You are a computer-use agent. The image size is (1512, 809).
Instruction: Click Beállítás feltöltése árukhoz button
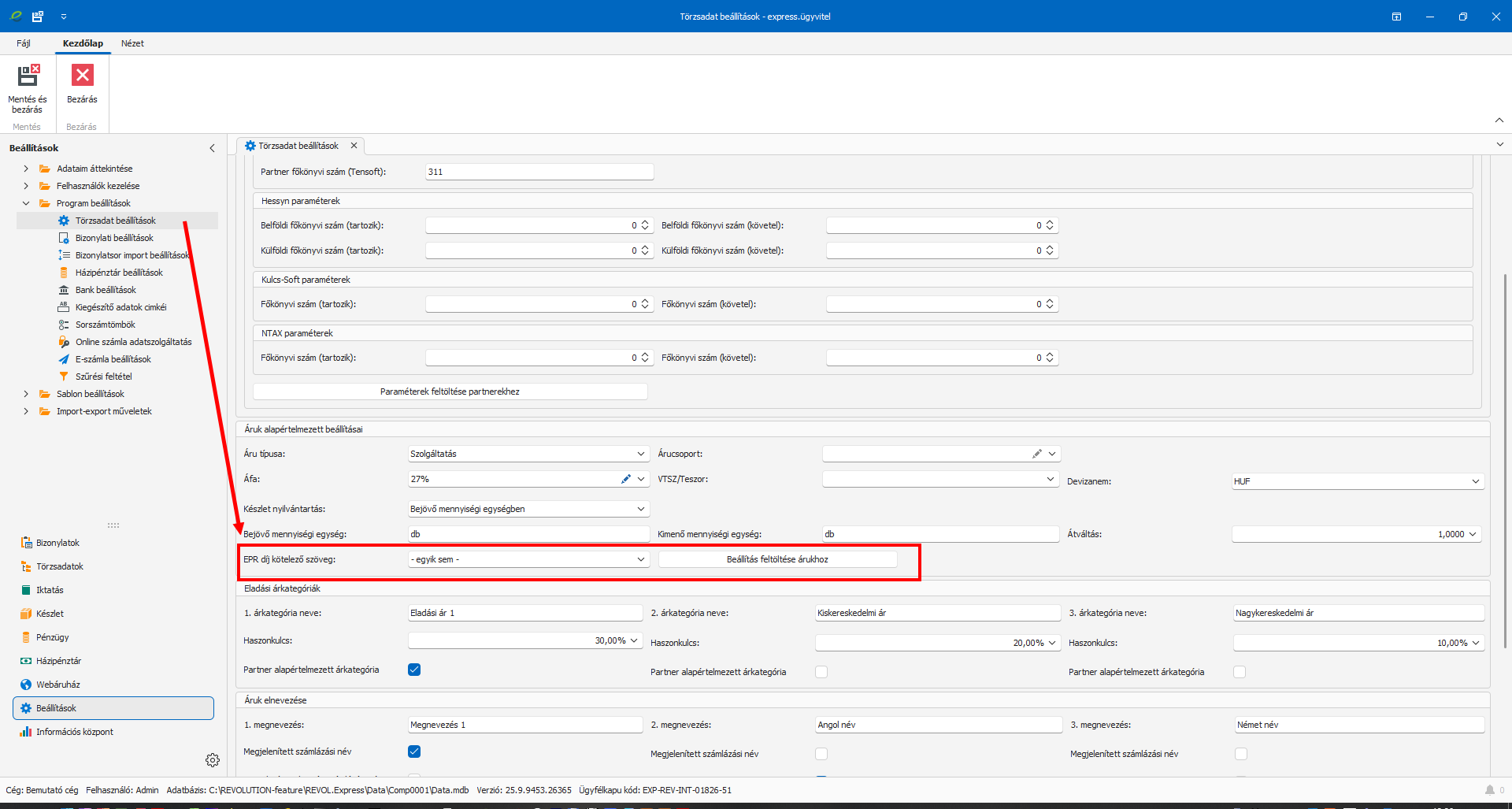click(776, 559)
